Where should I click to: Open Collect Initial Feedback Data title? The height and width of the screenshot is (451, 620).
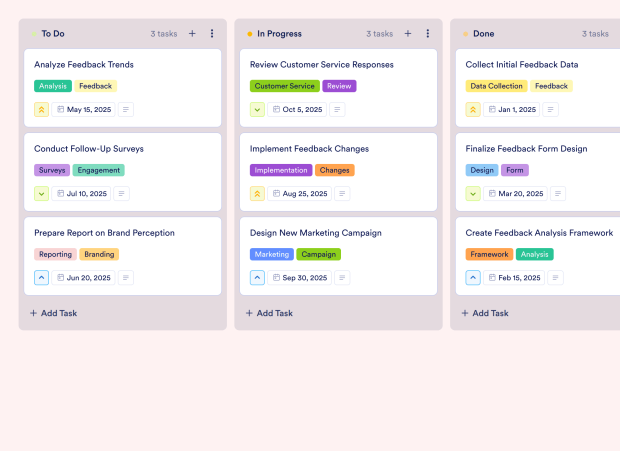[522, 65]
